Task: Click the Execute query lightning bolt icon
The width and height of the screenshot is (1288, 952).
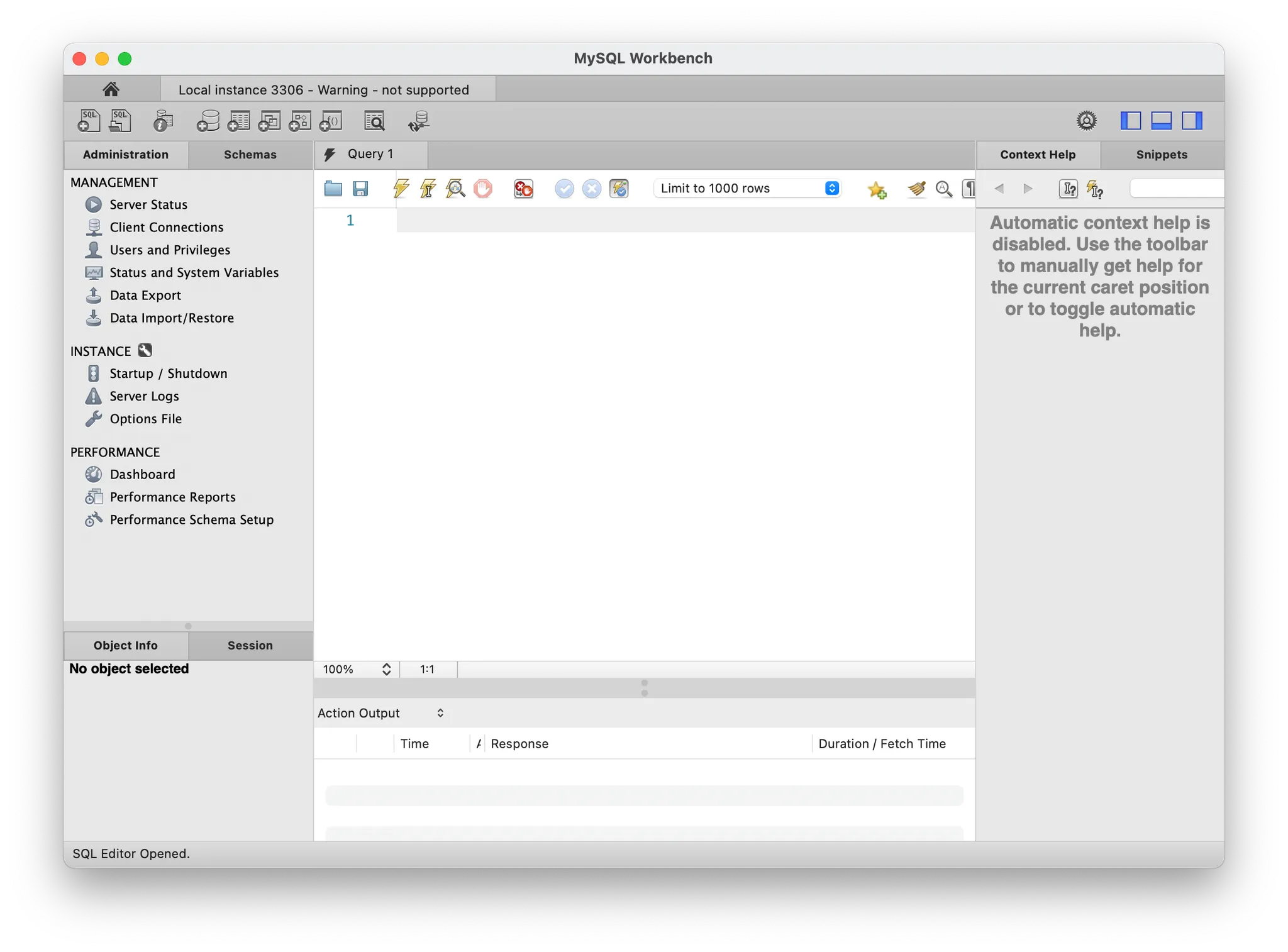Action: [401, 189]
